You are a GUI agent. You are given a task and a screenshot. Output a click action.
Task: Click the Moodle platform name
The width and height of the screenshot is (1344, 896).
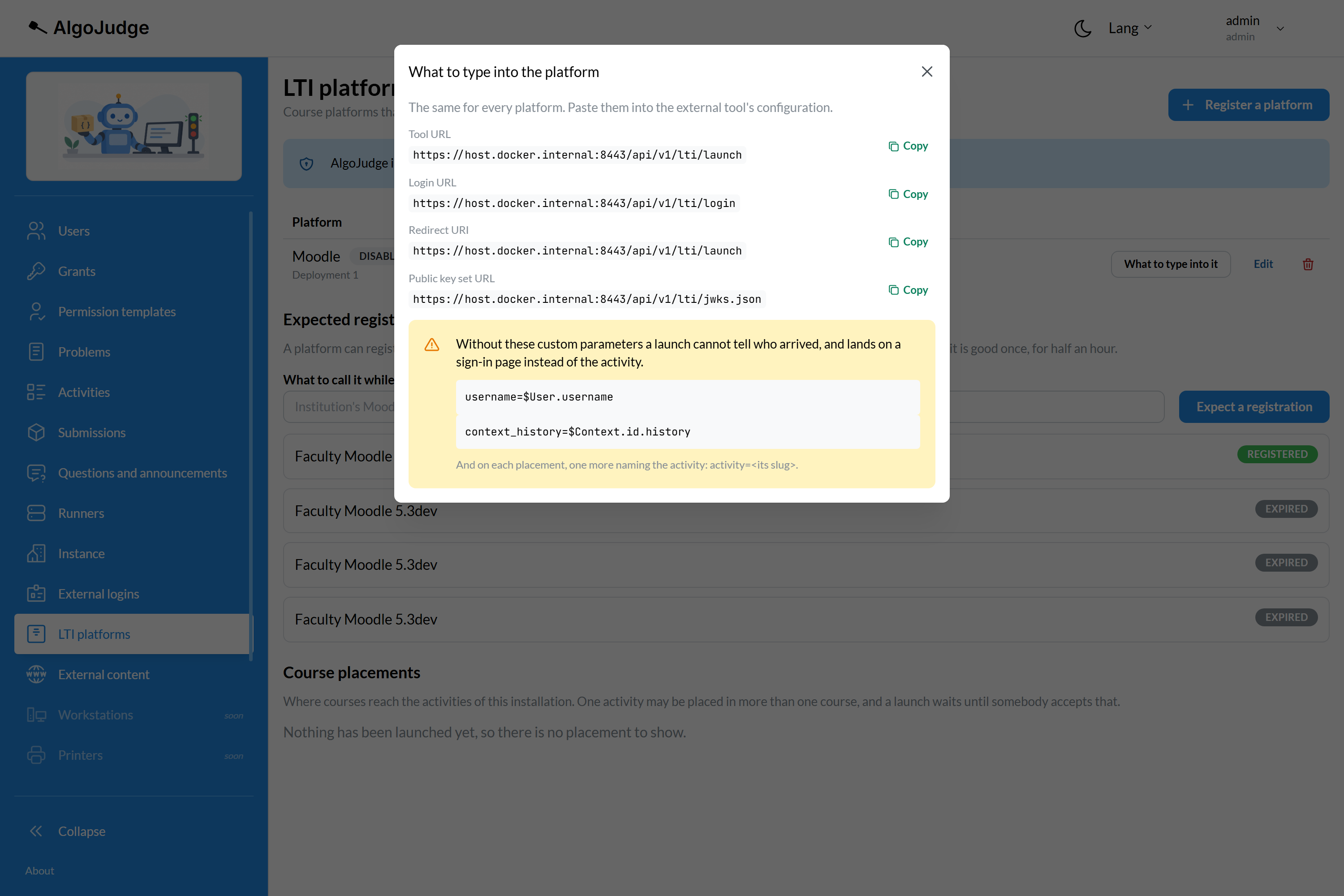(316, 256)
